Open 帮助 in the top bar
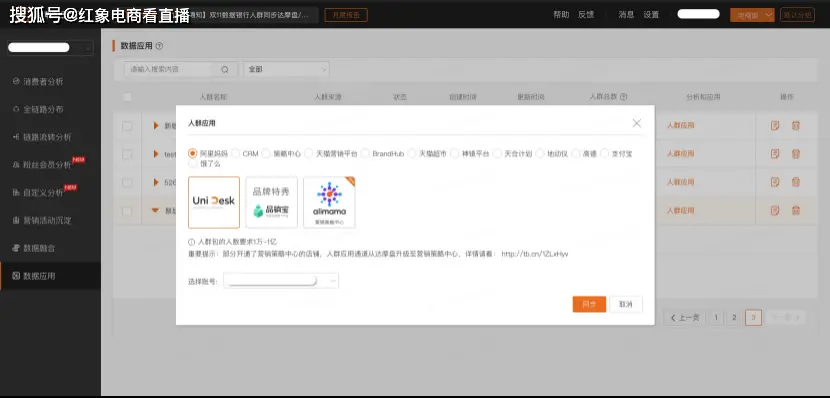This screenshot has width=830, height=398. pyautogui.click(x=561, y=15)
